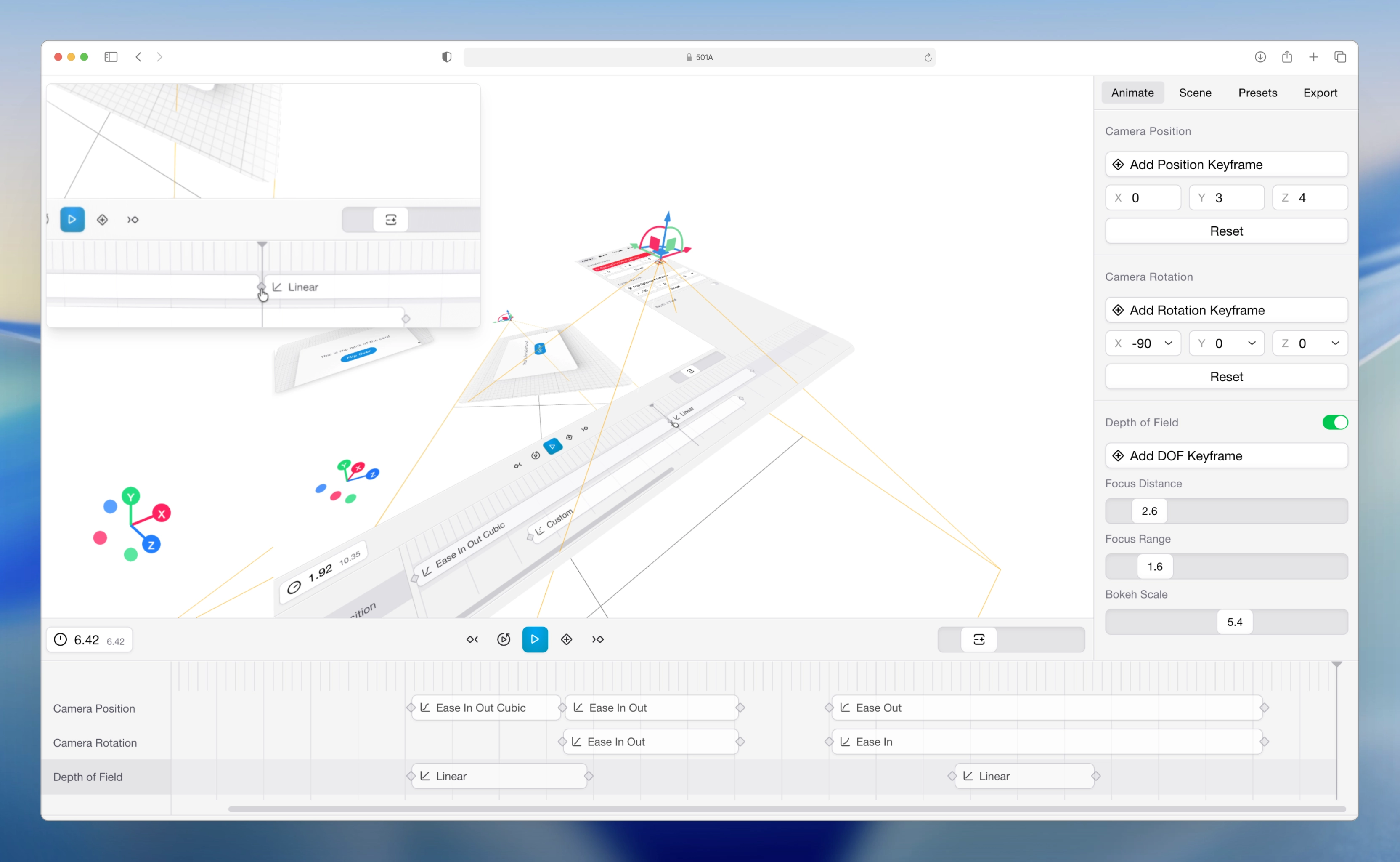Show browser downloads
The width and height of the screenshot is (1400, 862).
tap(1260, 57)
